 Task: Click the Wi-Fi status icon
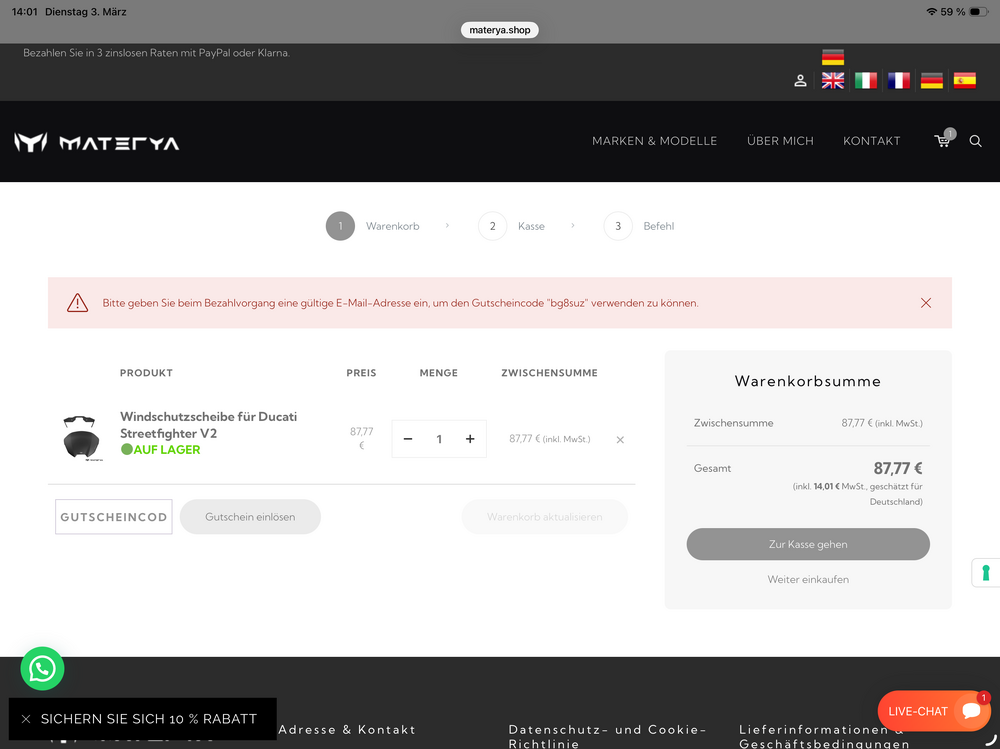pyautogui.click(x=932, y=11)
